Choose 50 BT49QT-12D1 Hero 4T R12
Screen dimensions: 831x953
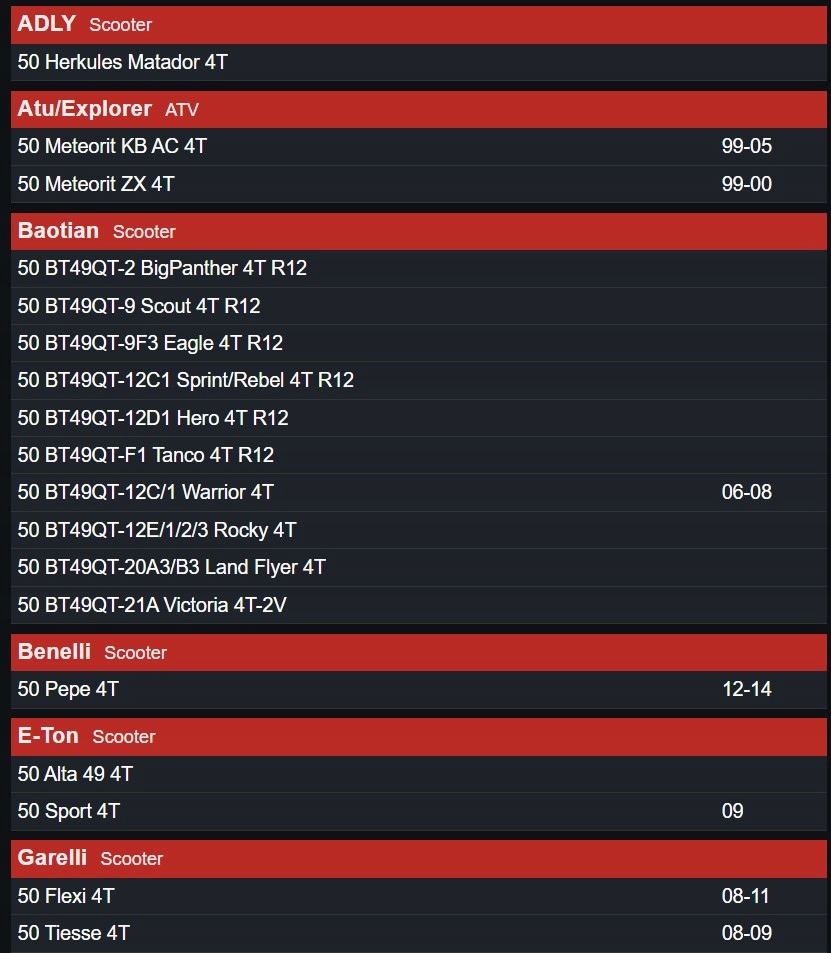coord(418,418)
